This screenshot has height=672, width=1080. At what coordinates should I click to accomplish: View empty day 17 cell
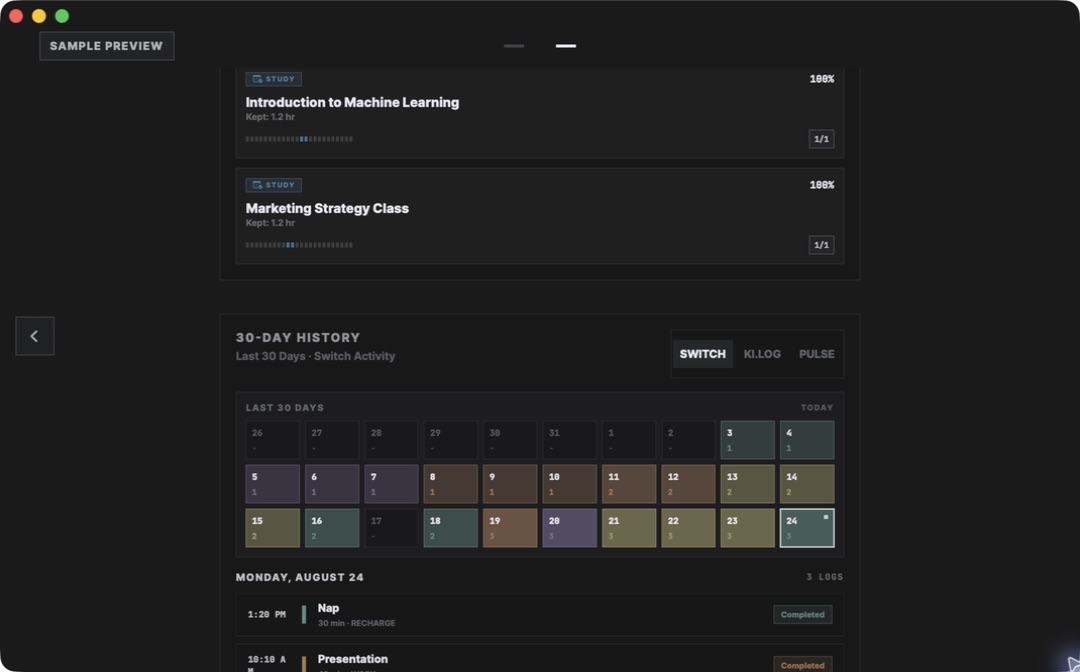pos(391,528)
